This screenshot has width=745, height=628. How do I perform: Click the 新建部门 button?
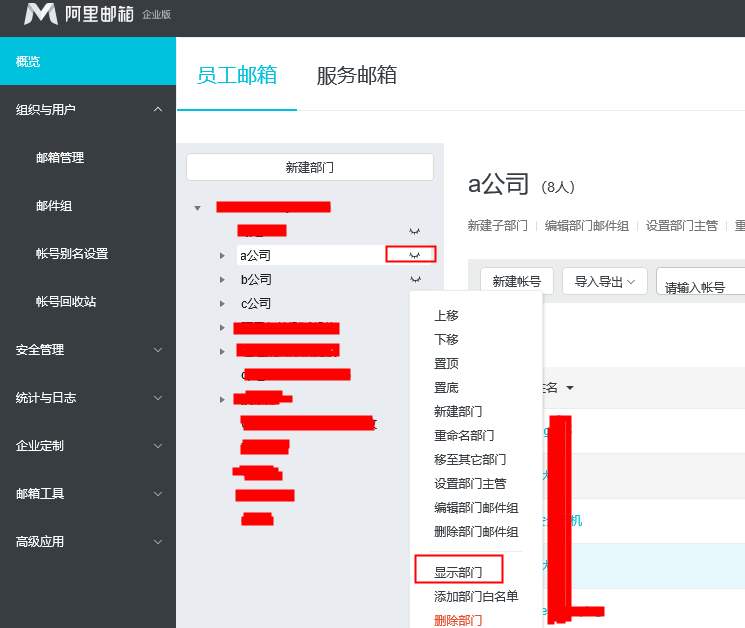309,167
